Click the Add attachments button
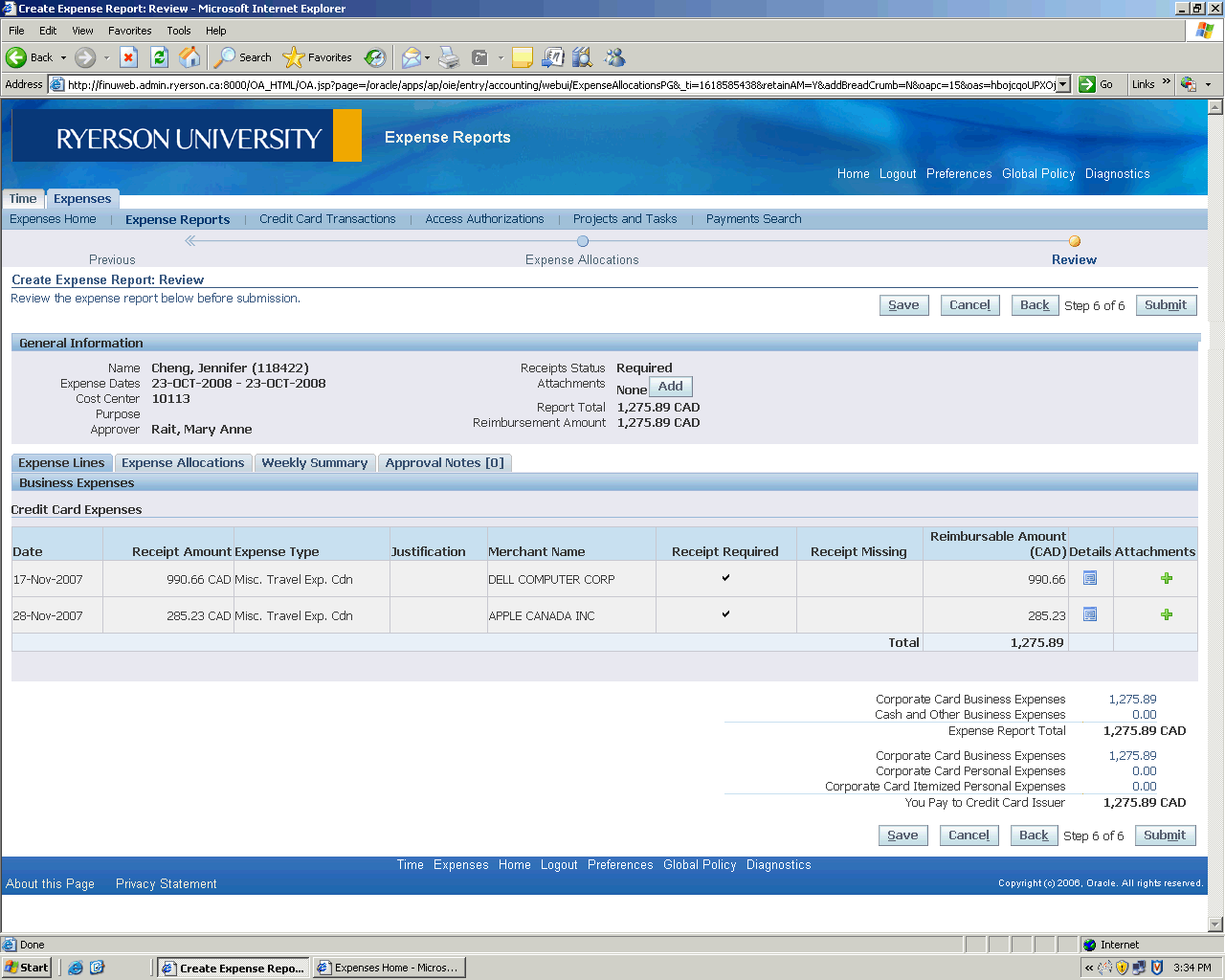 (670, 387)
